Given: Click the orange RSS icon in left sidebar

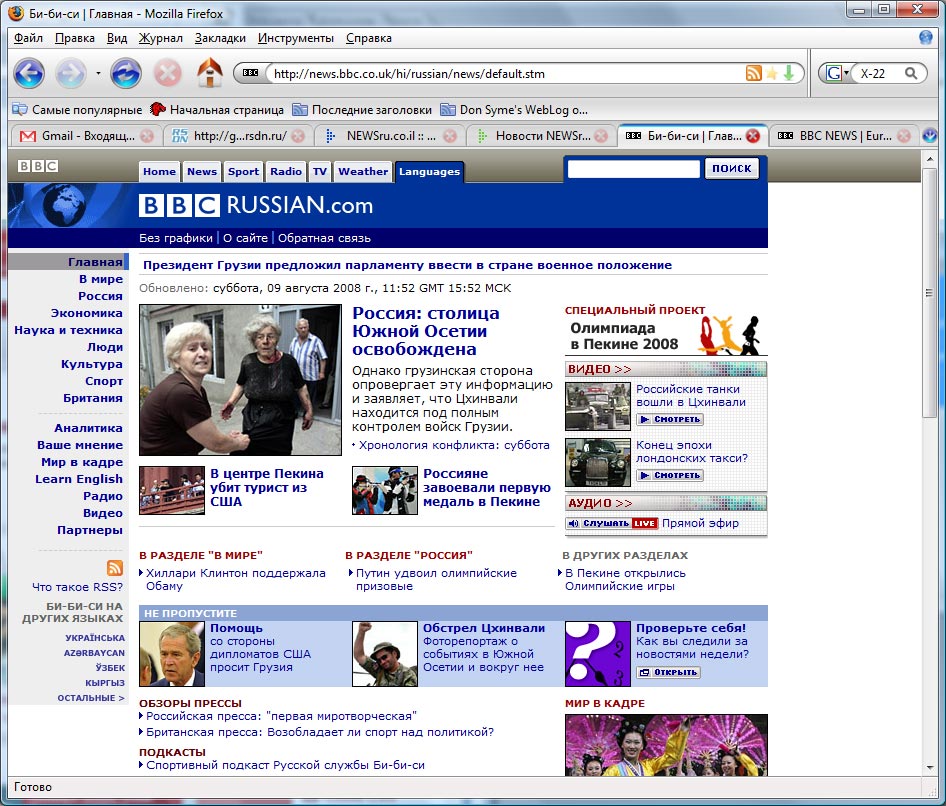Looking at the screenshot, I should point(115,568).
